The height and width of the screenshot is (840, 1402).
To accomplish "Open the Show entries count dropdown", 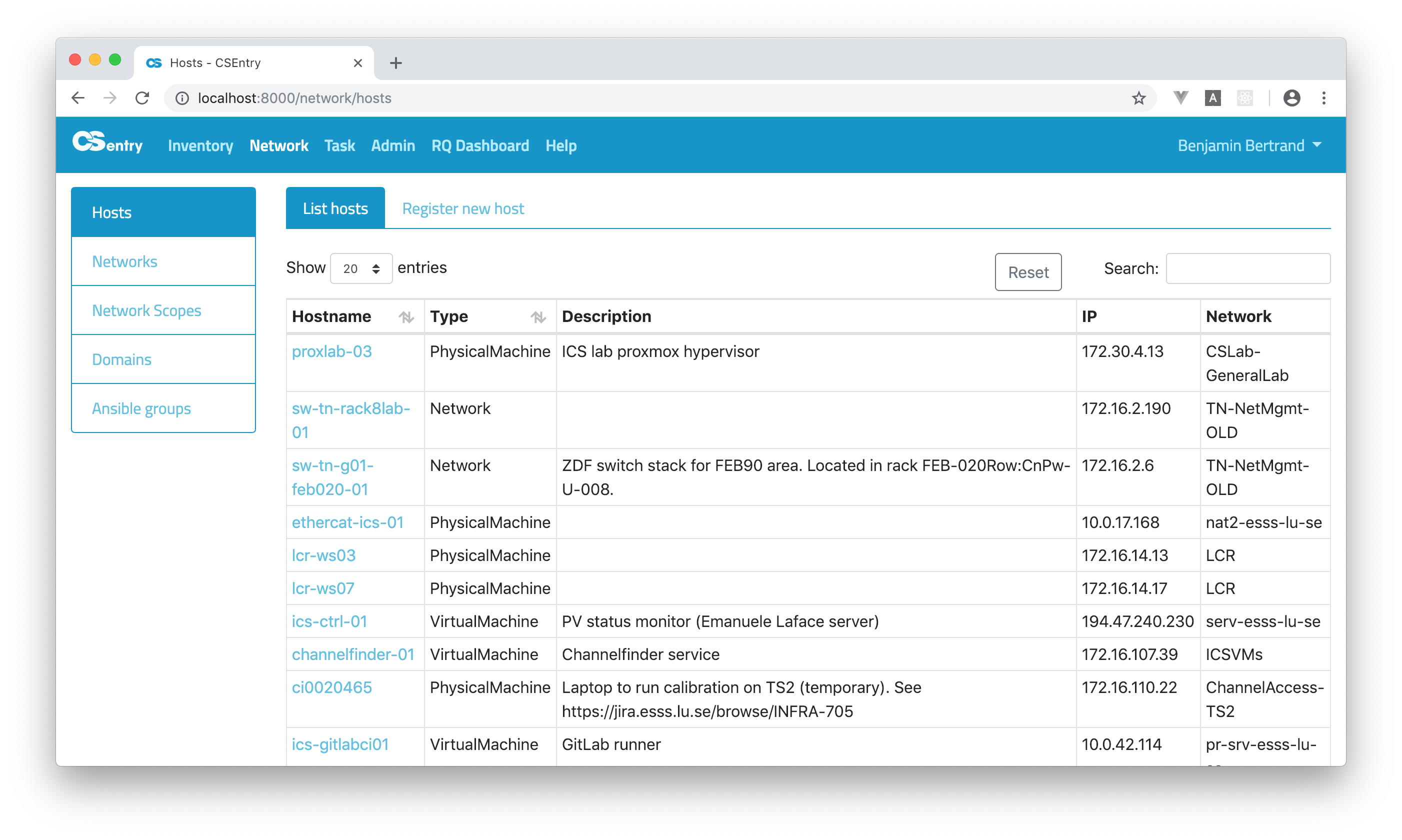I will coord(361,268).
